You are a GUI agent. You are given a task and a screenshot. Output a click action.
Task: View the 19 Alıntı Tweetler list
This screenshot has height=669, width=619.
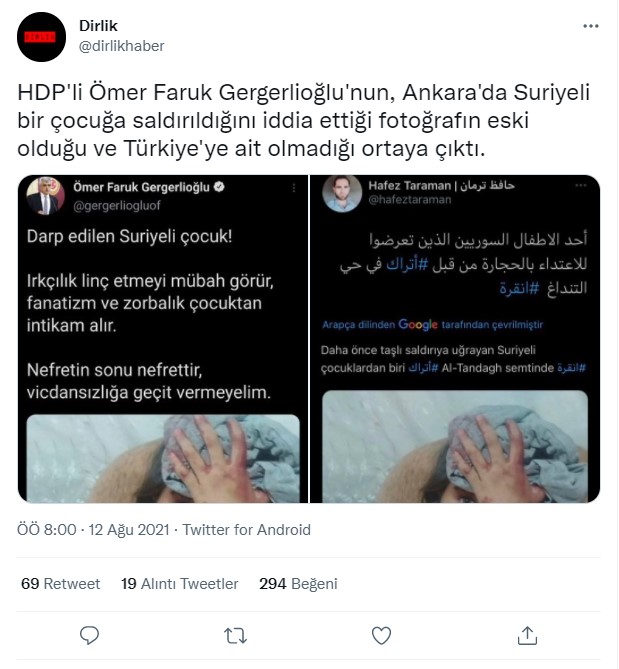point(180,583)
